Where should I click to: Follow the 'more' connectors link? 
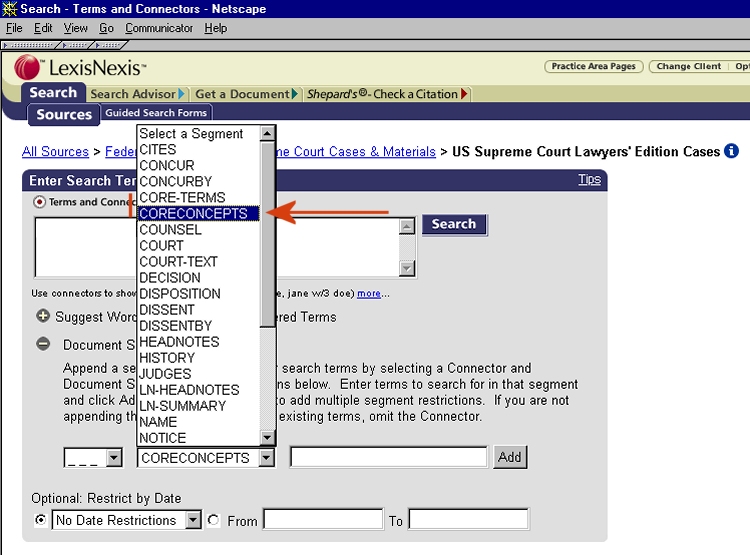click(x=369, y=293)
